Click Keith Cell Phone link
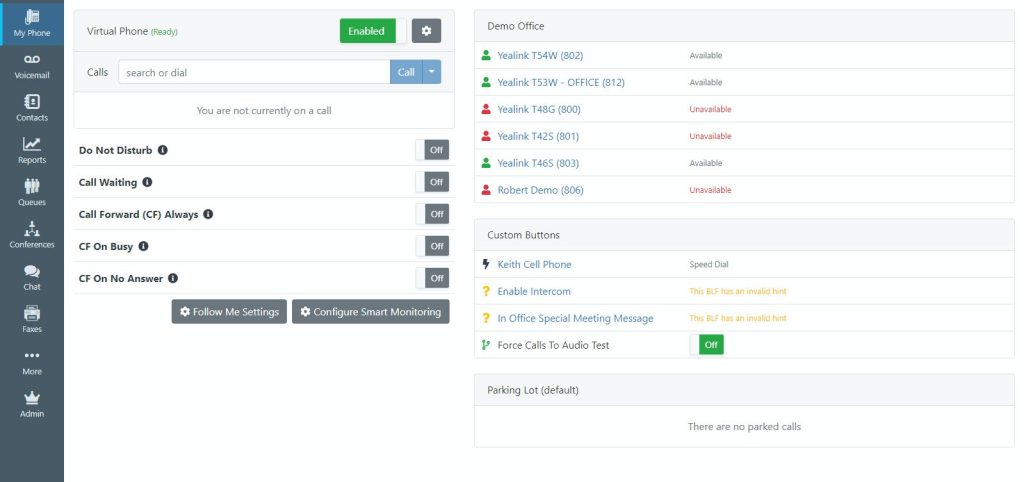 [x=534, y=265]
